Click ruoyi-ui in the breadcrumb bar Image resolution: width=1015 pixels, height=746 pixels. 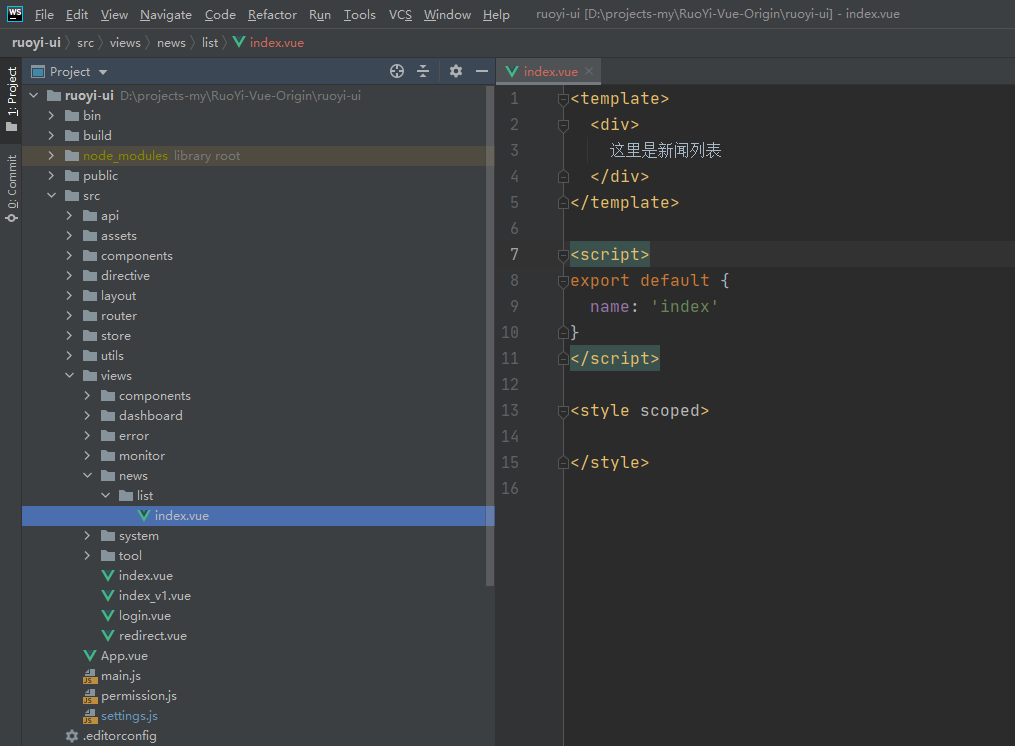(x=36, y=43)
